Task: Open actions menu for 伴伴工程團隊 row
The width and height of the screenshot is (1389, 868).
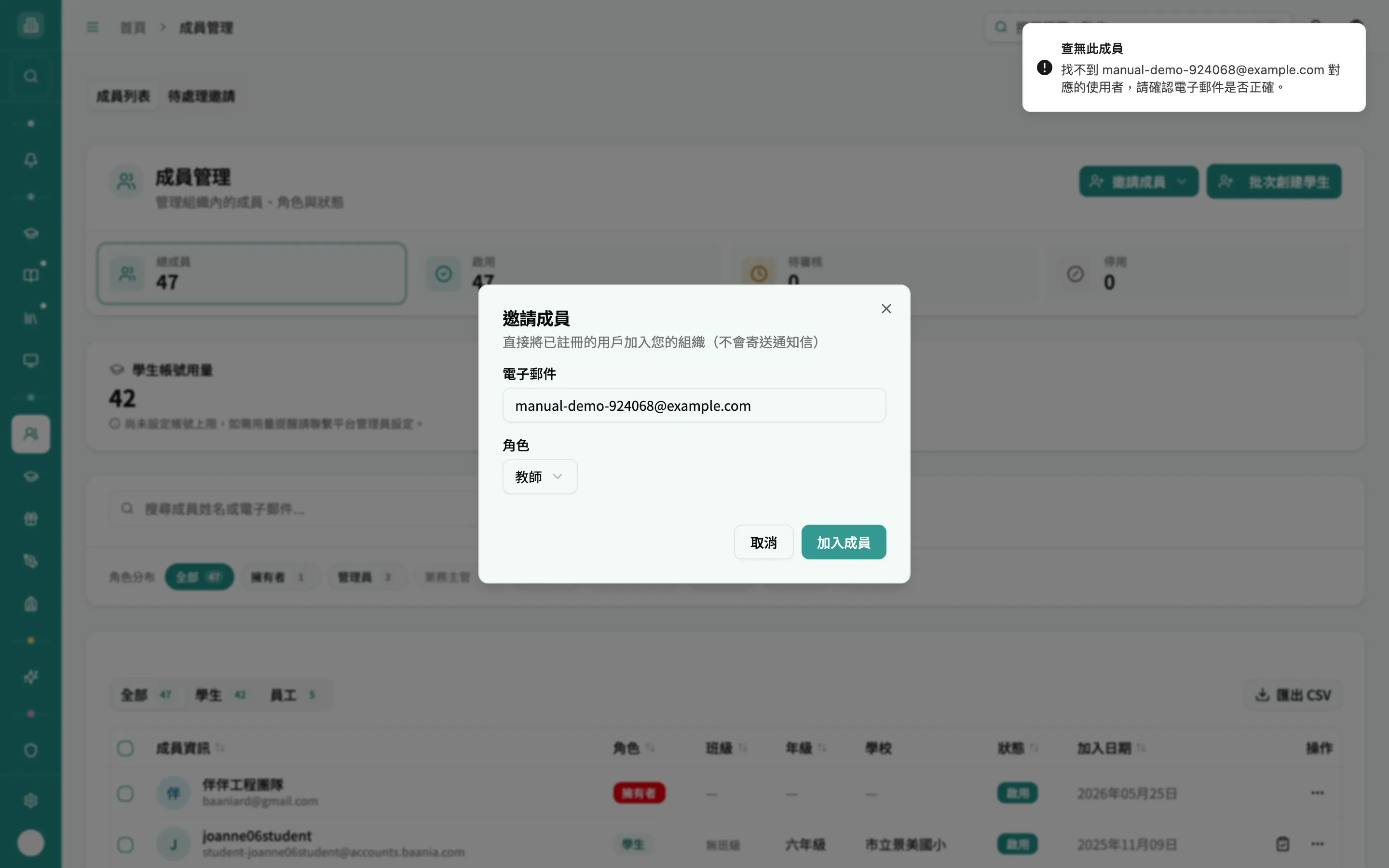Action: [1317, 793]
